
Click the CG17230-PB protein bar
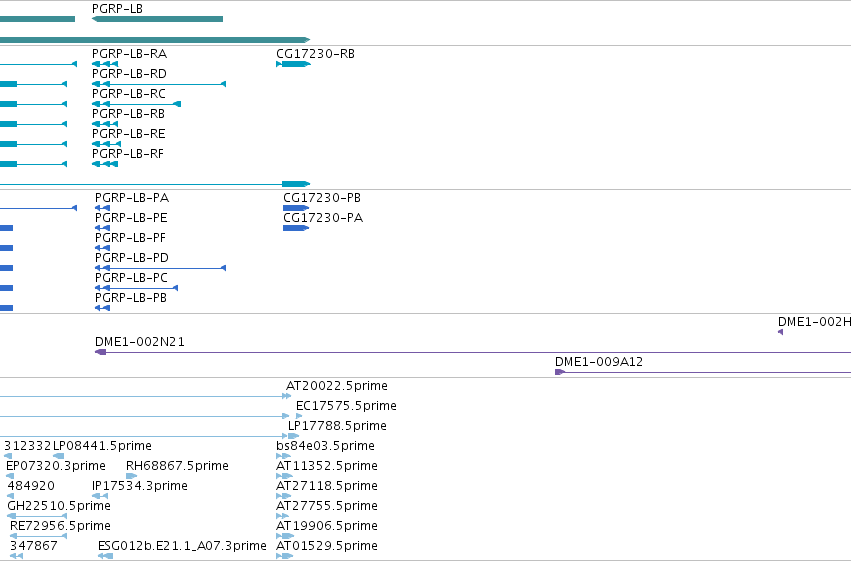(x=296, y=208)
